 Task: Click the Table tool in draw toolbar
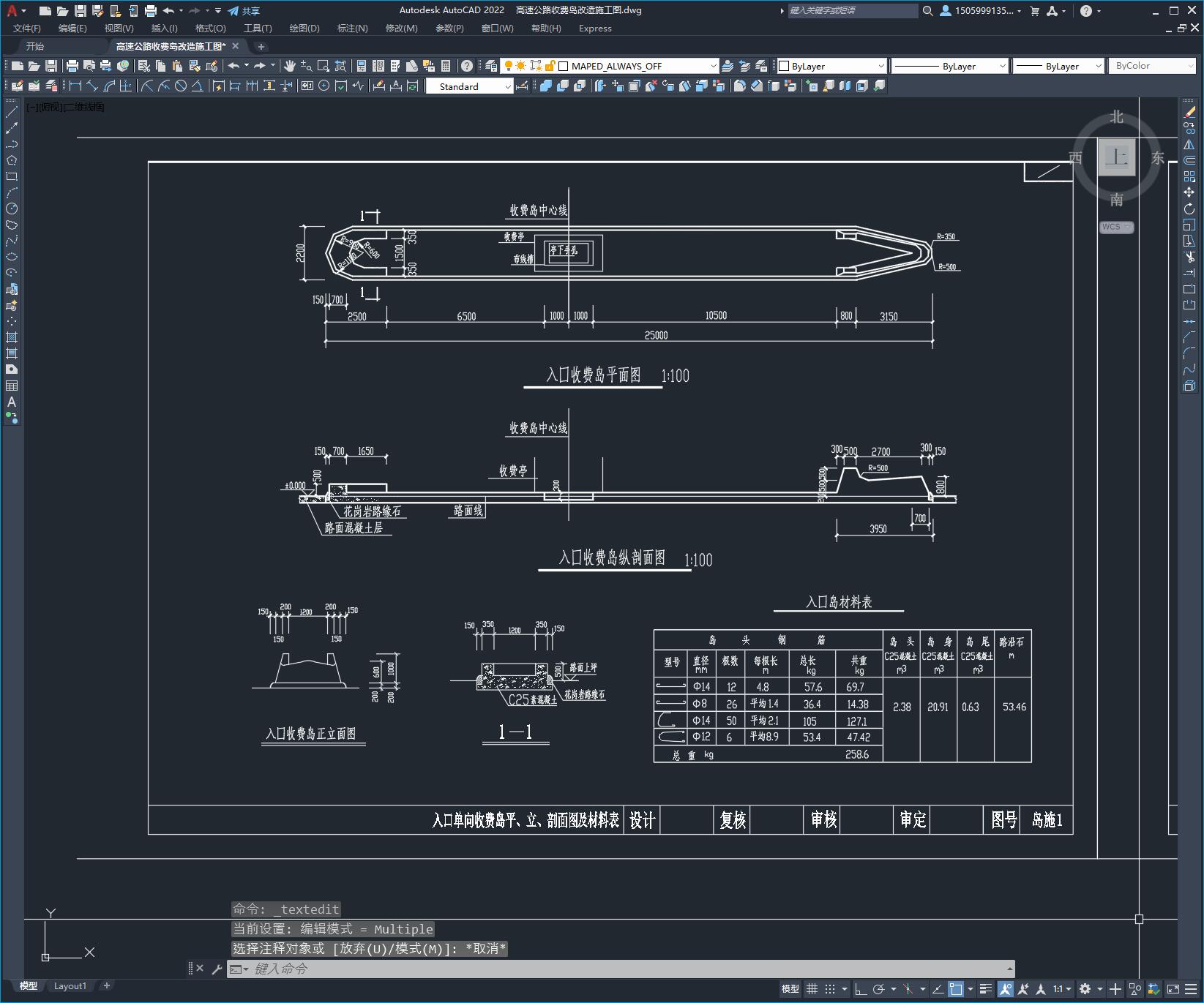(12, 386)
